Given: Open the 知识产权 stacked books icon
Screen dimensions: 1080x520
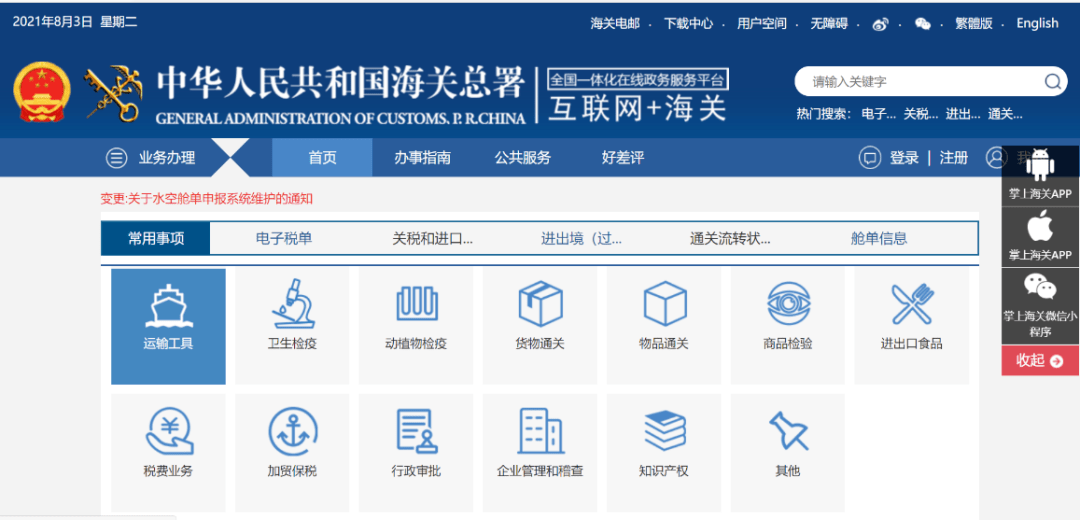Looking at the screenshot, I should click(x=665, y=431).
